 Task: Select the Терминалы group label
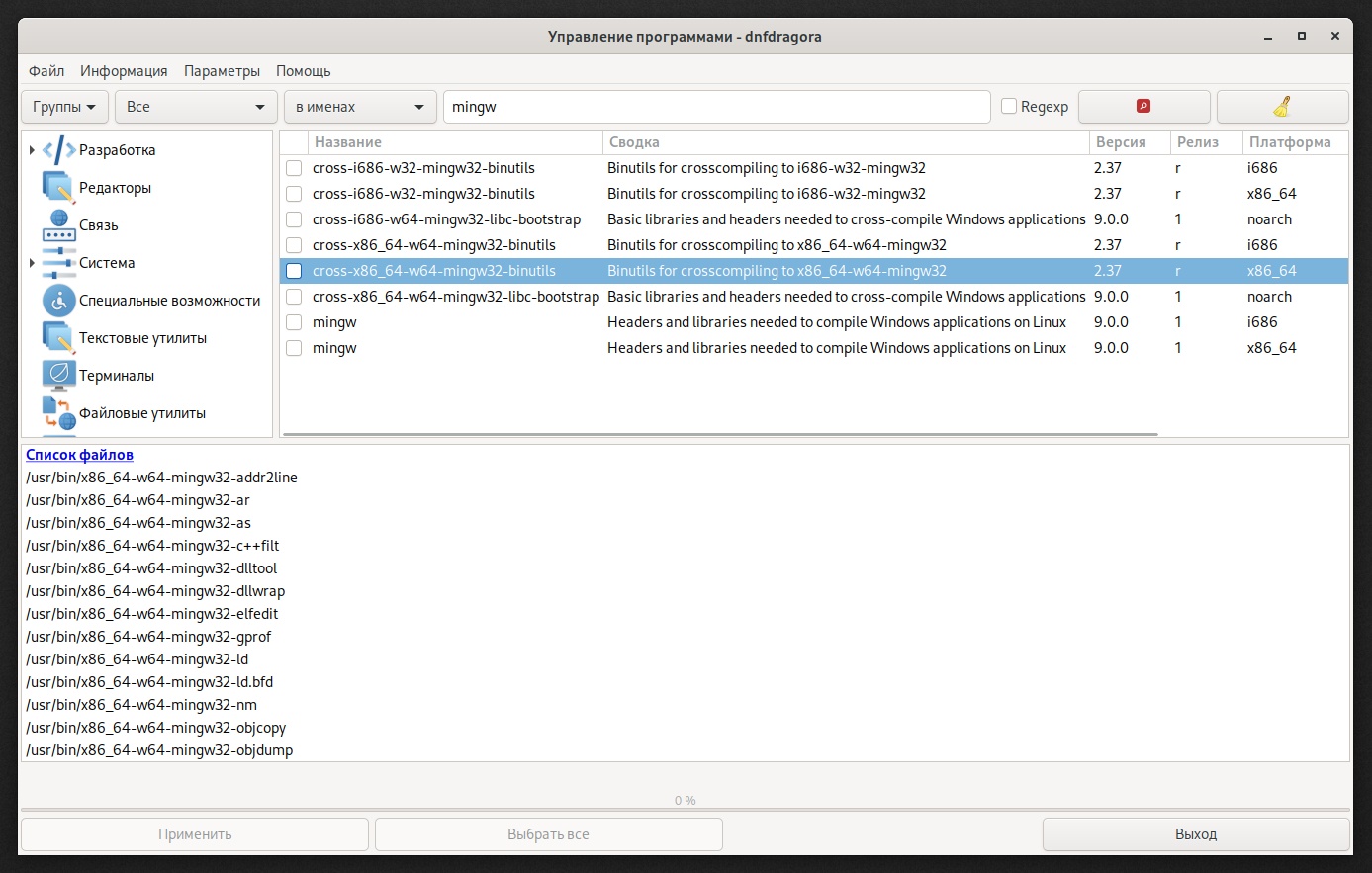click(117, 376)
